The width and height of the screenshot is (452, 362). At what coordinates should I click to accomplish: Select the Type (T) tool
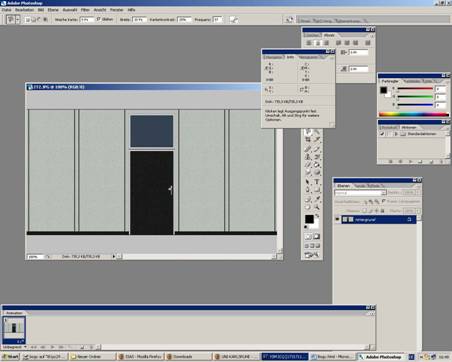[317, 182]
